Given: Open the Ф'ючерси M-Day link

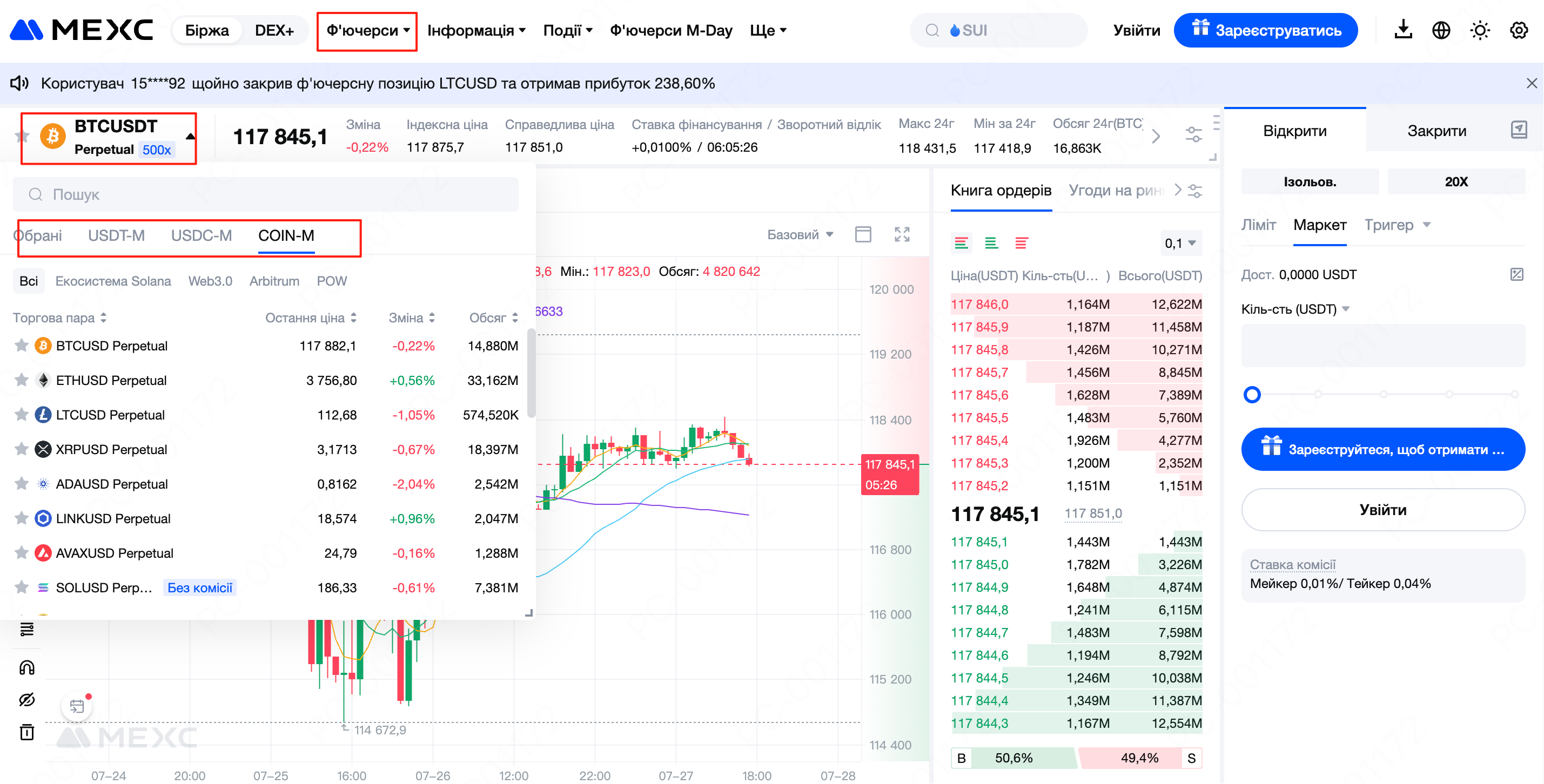Looking at the screenshot, I should (x=670, y=31).
